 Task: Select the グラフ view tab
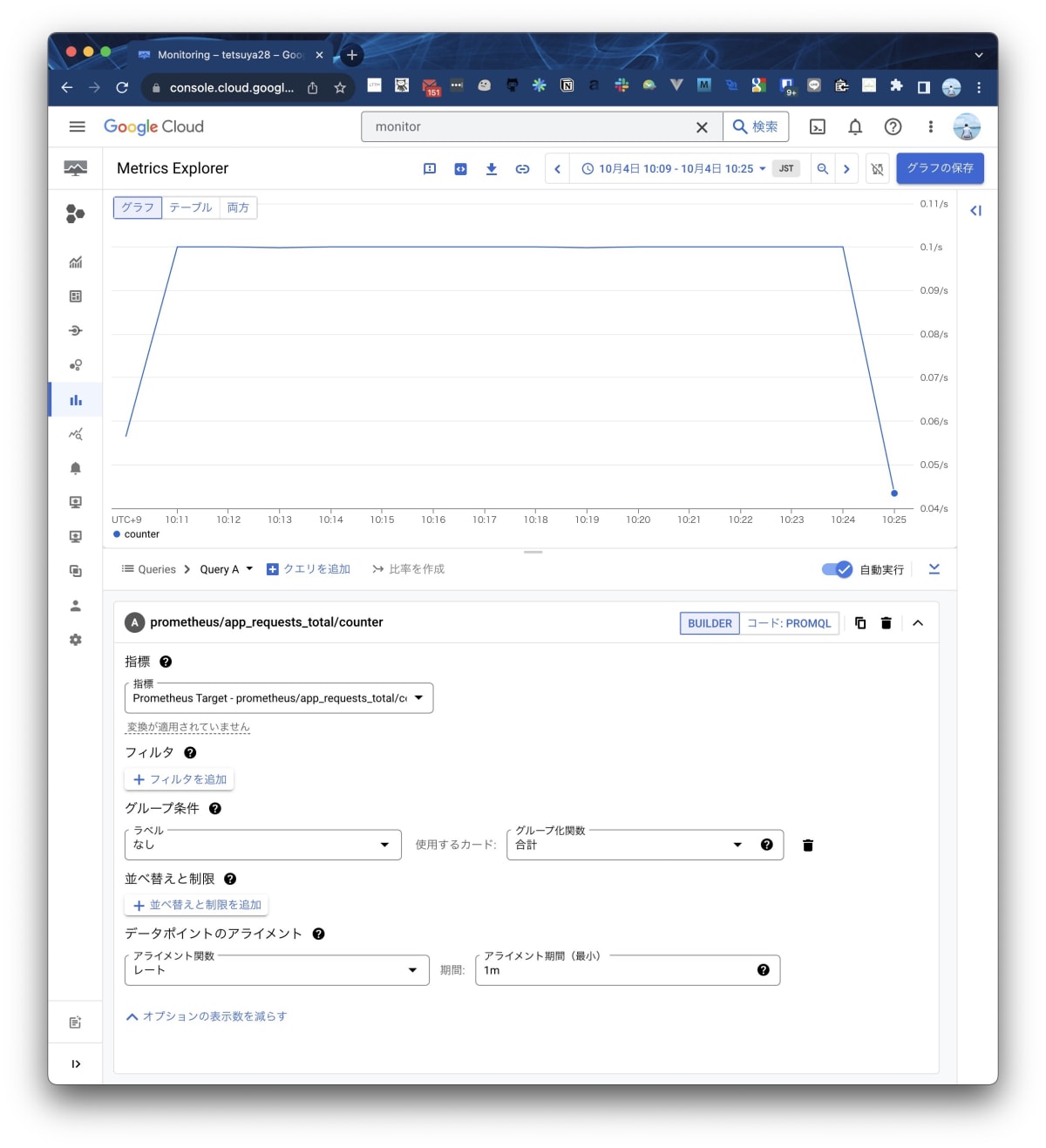click(138, 207)
